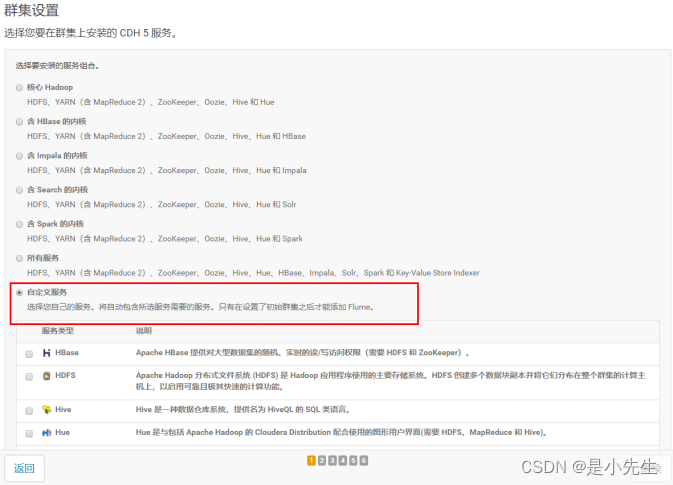Select the 所有服务 radio option
Viewport: 673px width, 485px height.
coord(19,258)
